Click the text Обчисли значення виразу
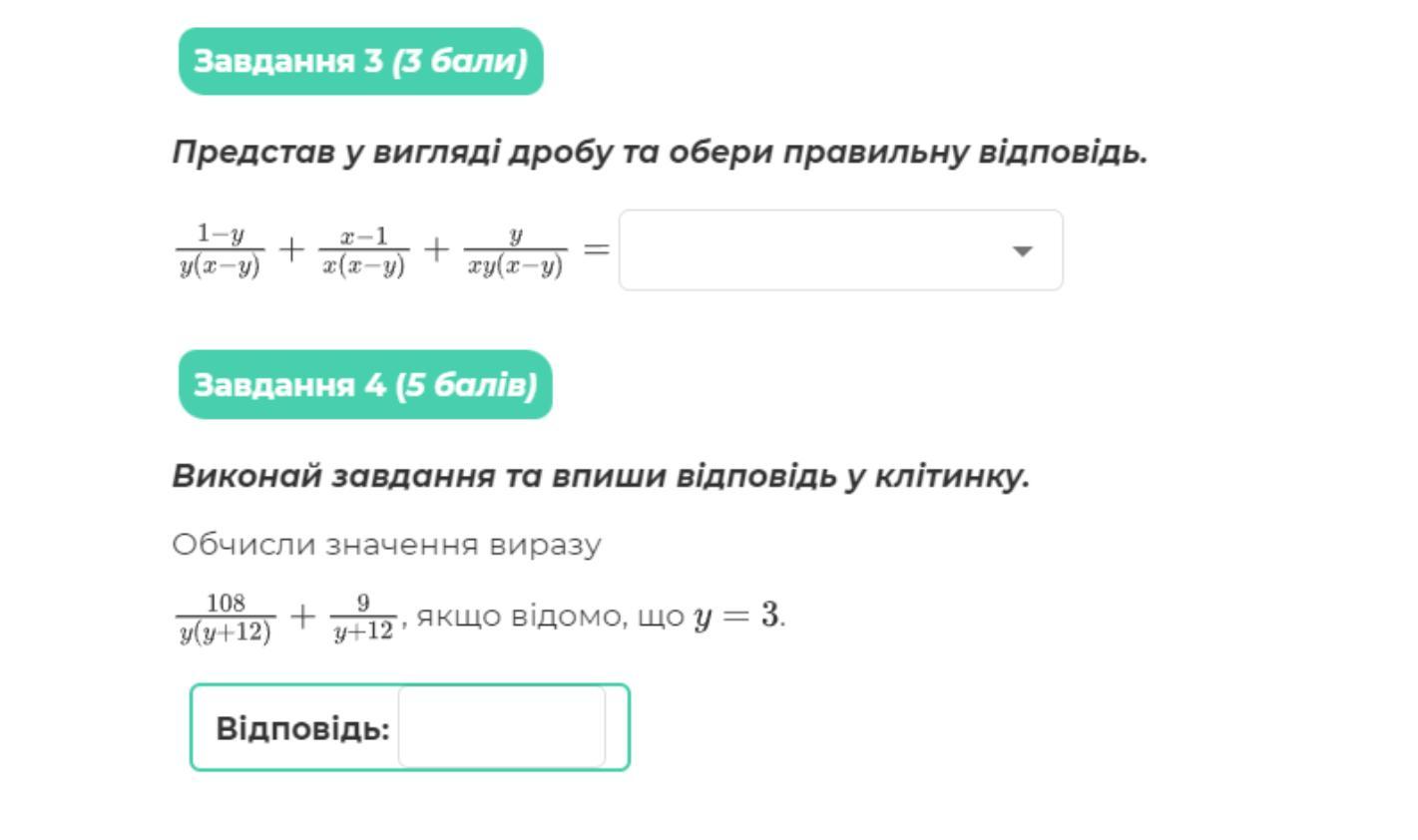This screenshot has height=840, width=1418. (386, 545)
